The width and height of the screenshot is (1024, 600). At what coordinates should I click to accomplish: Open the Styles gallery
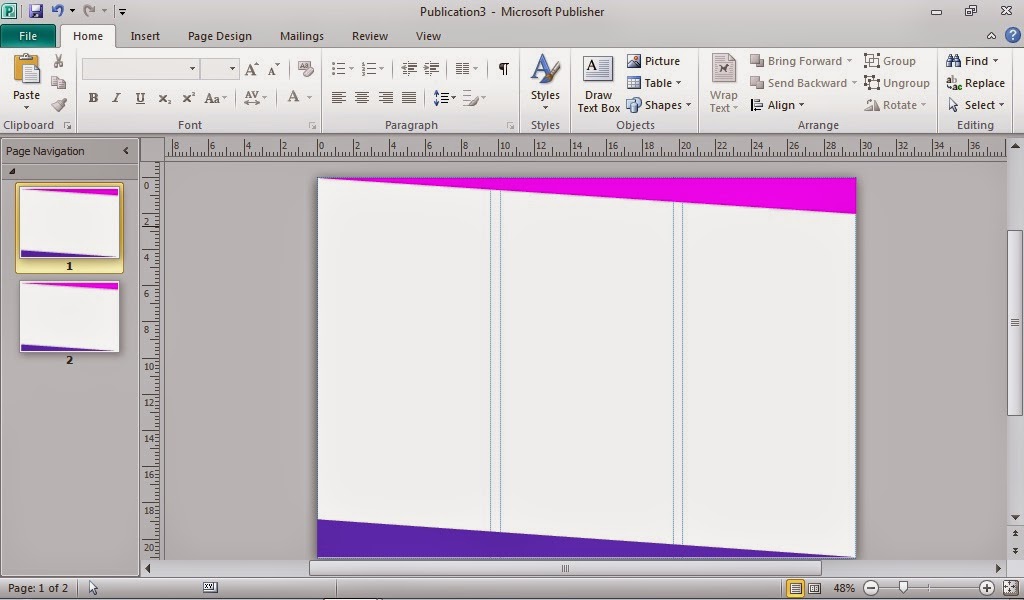pos(545,82)
